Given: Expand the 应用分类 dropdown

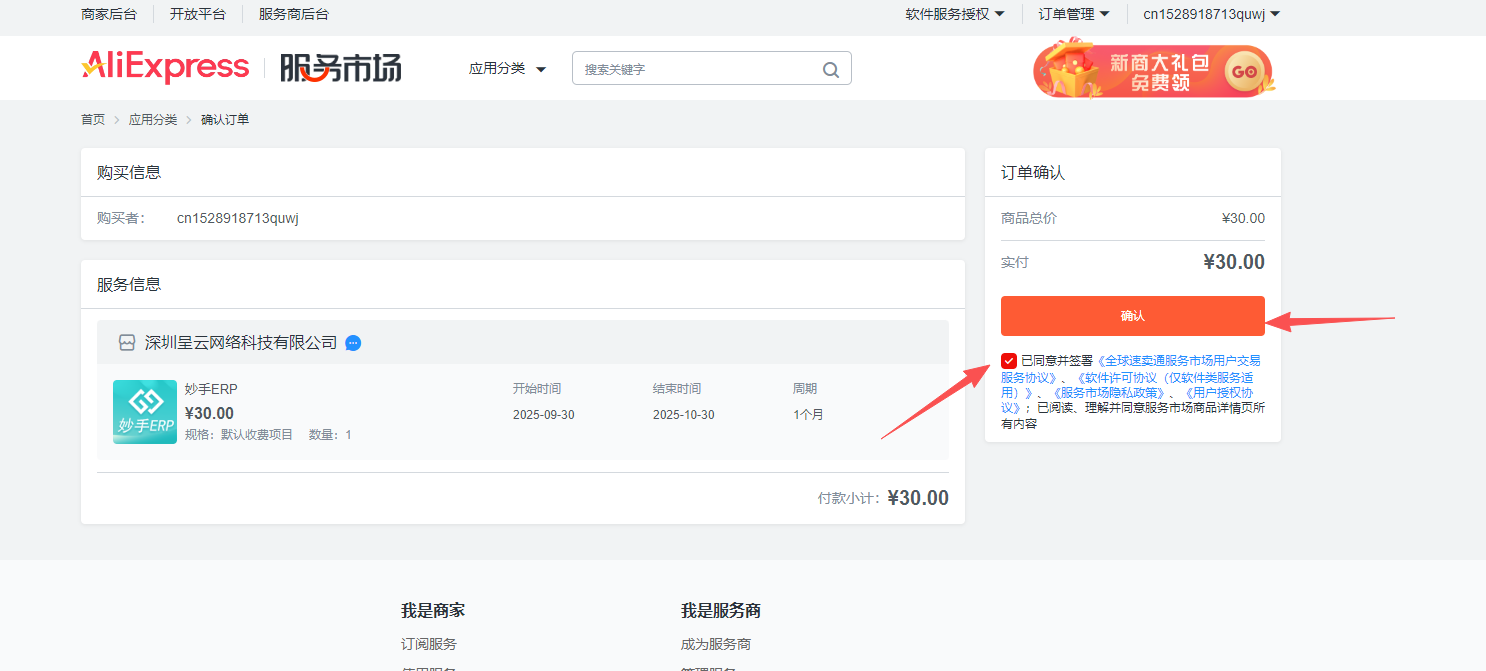Looking at the screenshot, I should (508, 69).
